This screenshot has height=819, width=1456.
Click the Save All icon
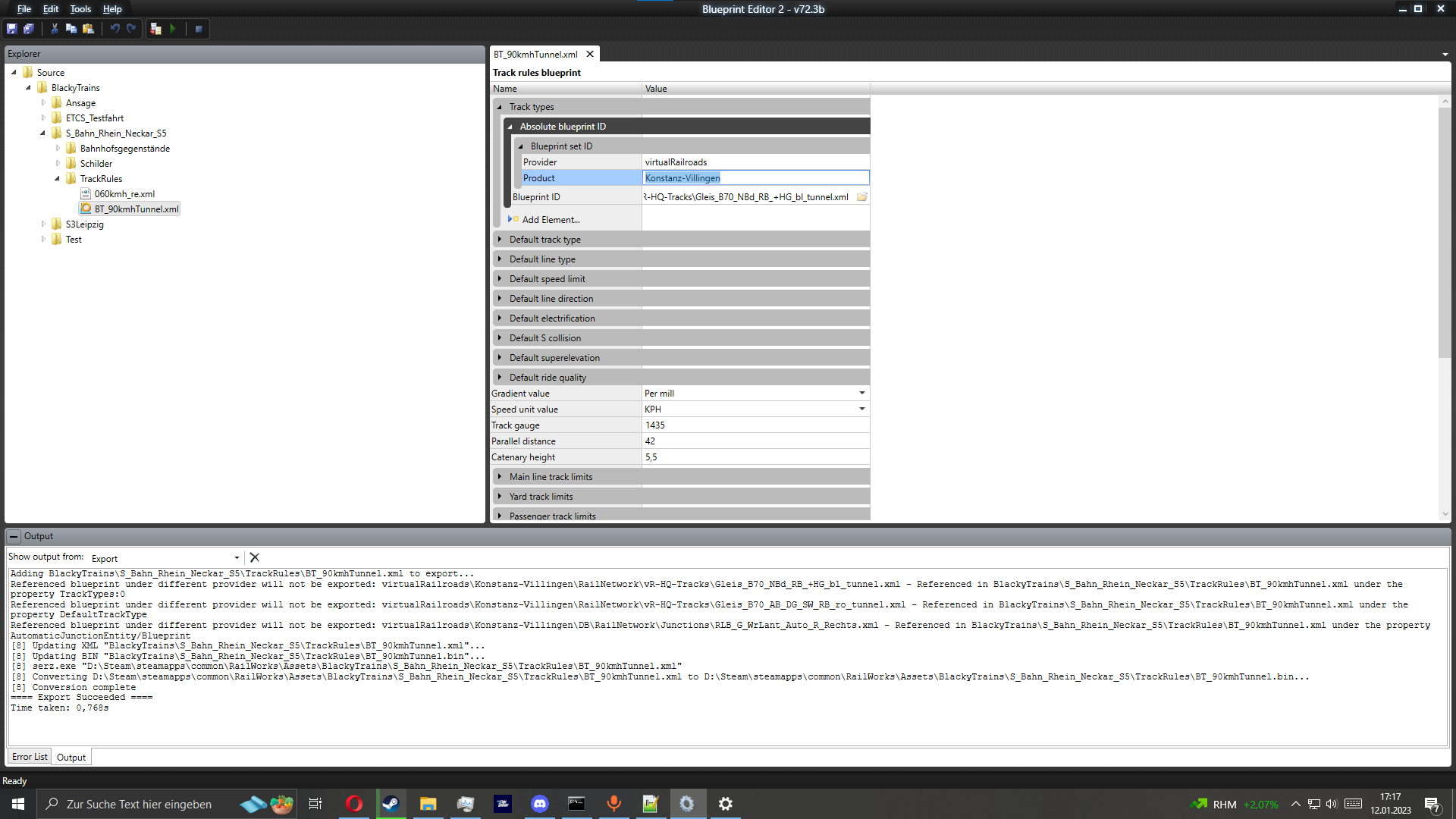pyautogui.click(x=29, y=29)
